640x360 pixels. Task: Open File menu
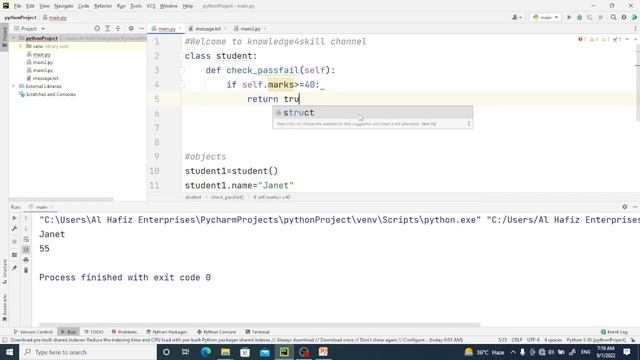pyautogui.click(x=18, y=6)
